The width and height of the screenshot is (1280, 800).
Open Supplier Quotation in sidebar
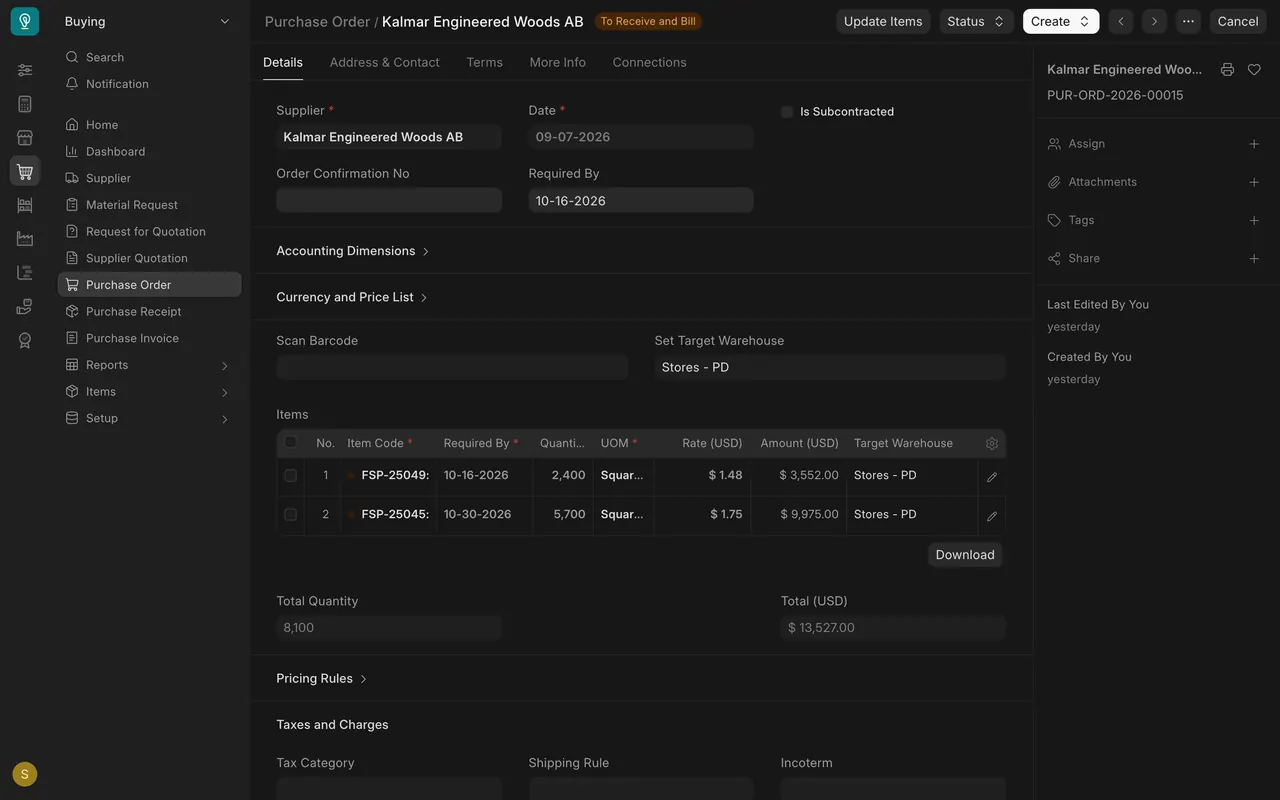coord(149,258)
